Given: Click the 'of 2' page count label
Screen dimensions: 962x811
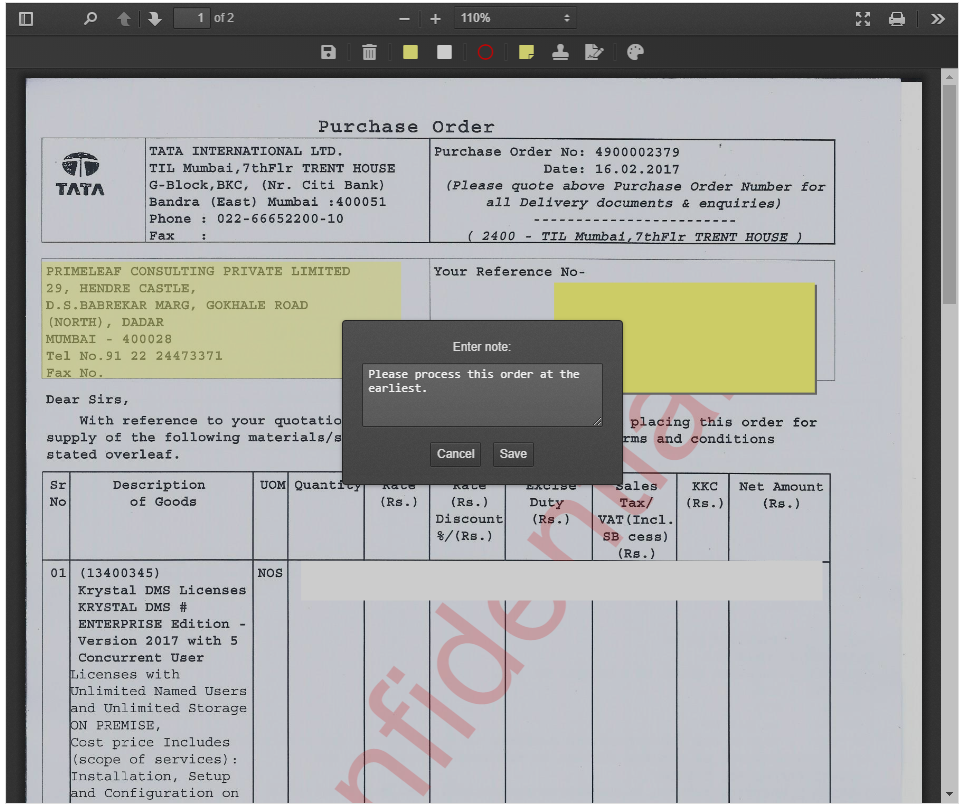Looking at the screenshot, I should (224, 18).
